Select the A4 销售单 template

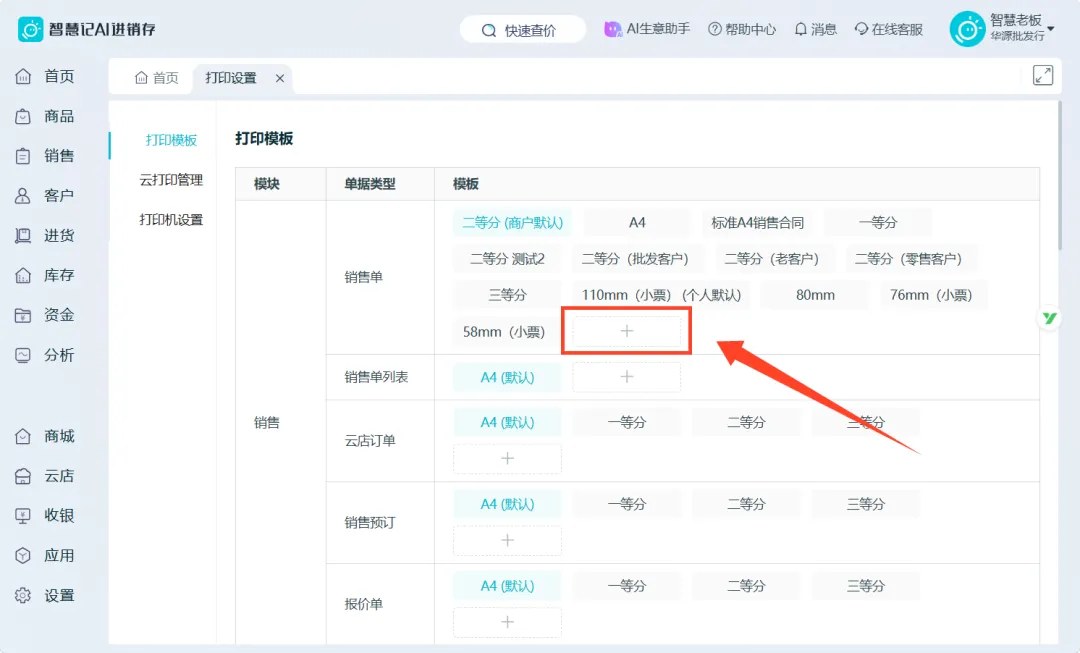637,222
